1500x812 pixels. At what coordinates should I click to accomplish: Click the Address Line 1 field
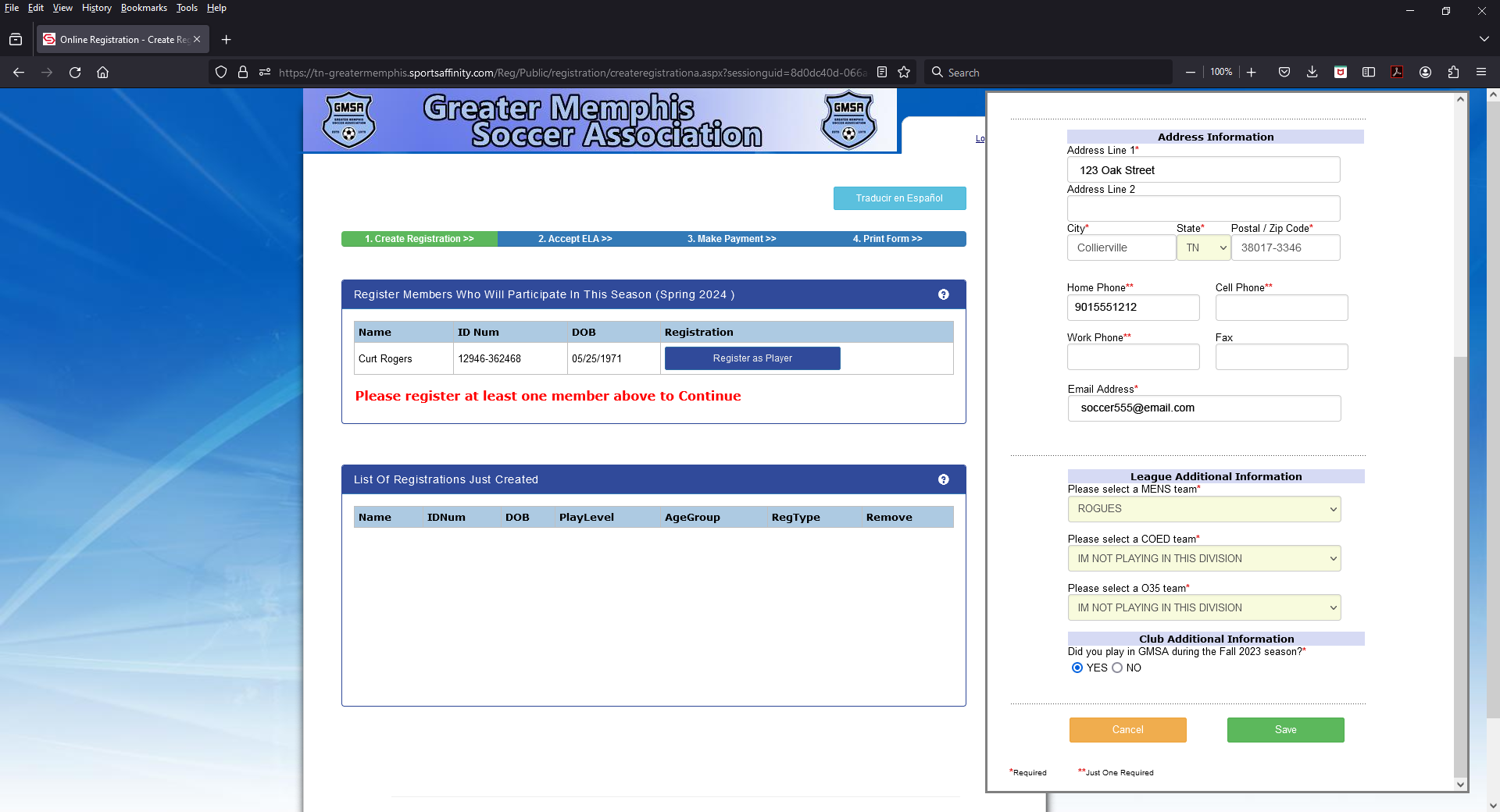pos(1204,170)
